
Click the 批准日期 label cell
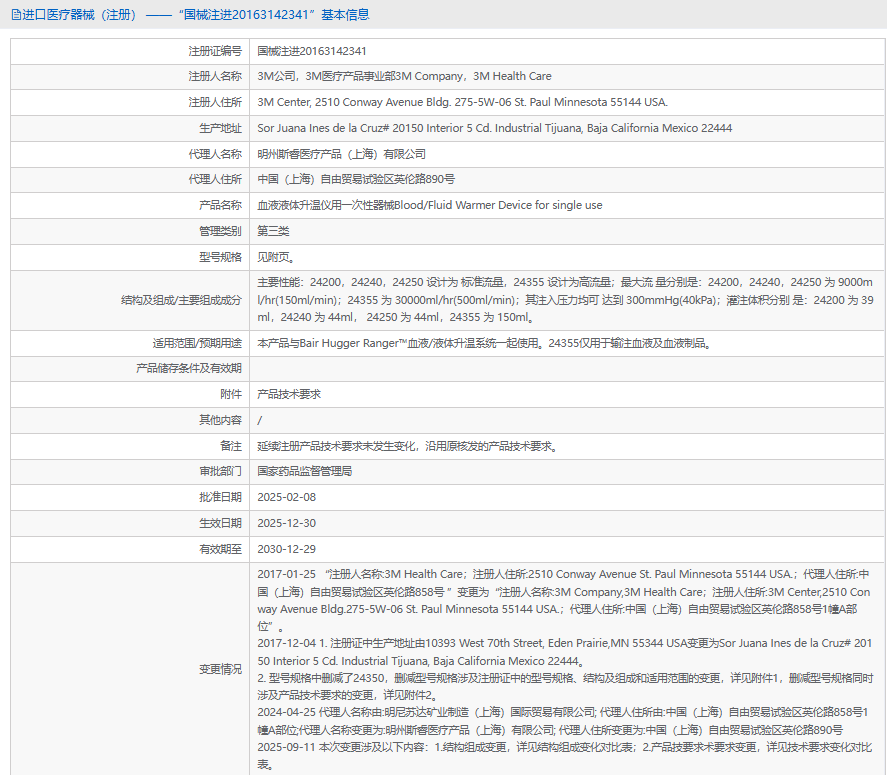tap(130, 497)
